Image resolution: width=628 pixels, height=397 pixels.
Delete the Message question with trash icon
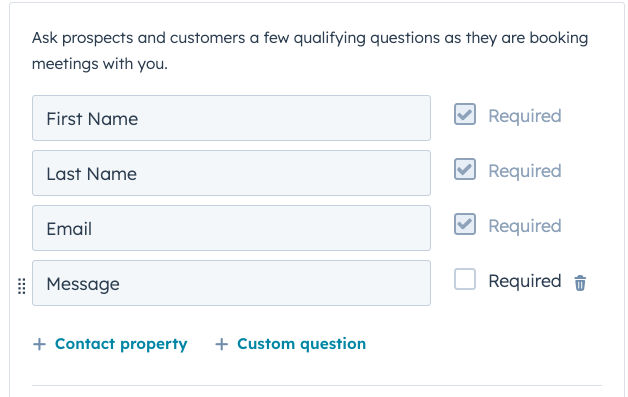pyautogui.click(x=580, y=283)
